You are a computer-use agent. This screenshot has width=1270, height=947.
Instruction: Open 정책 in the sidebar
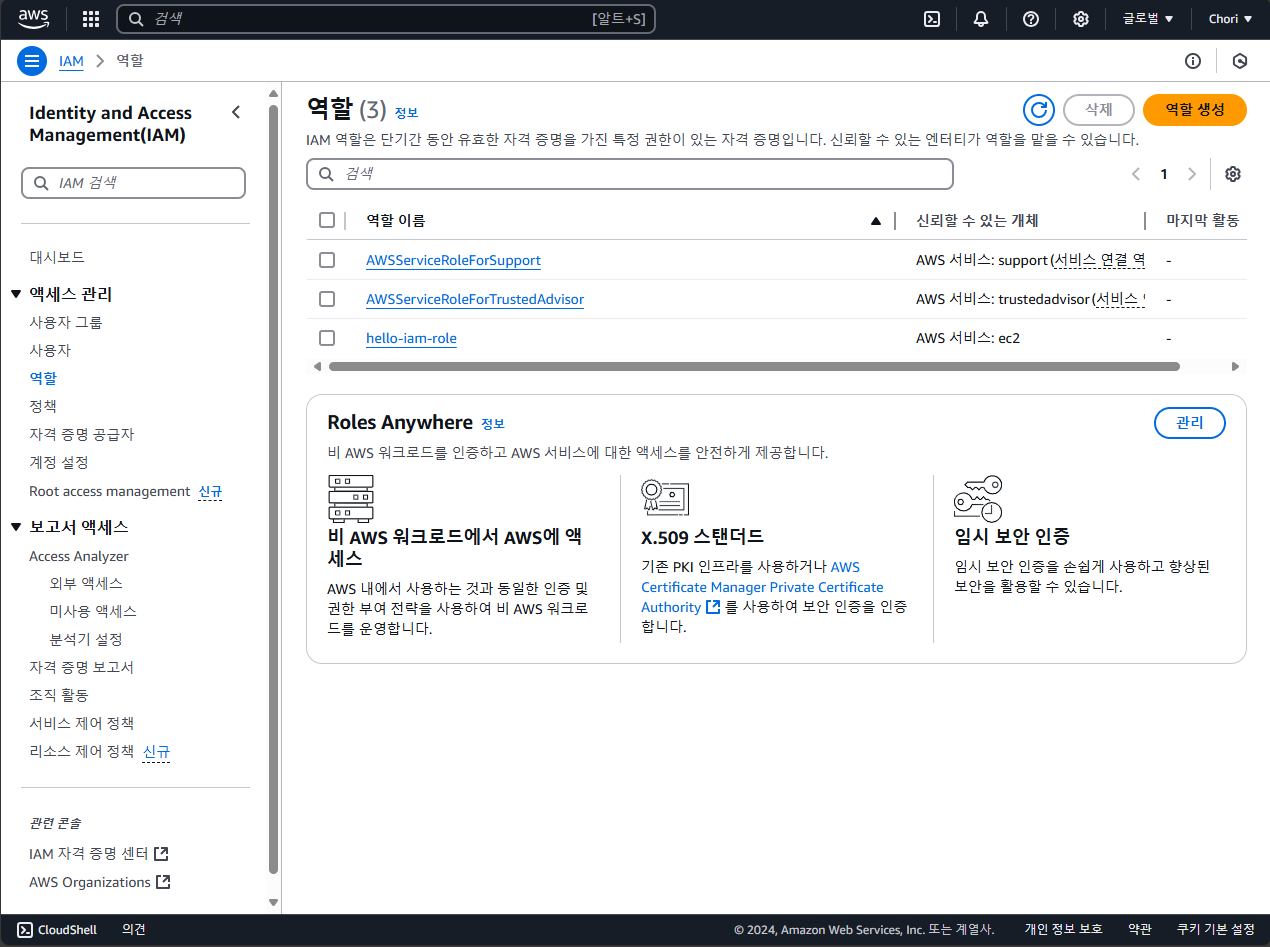43,406
